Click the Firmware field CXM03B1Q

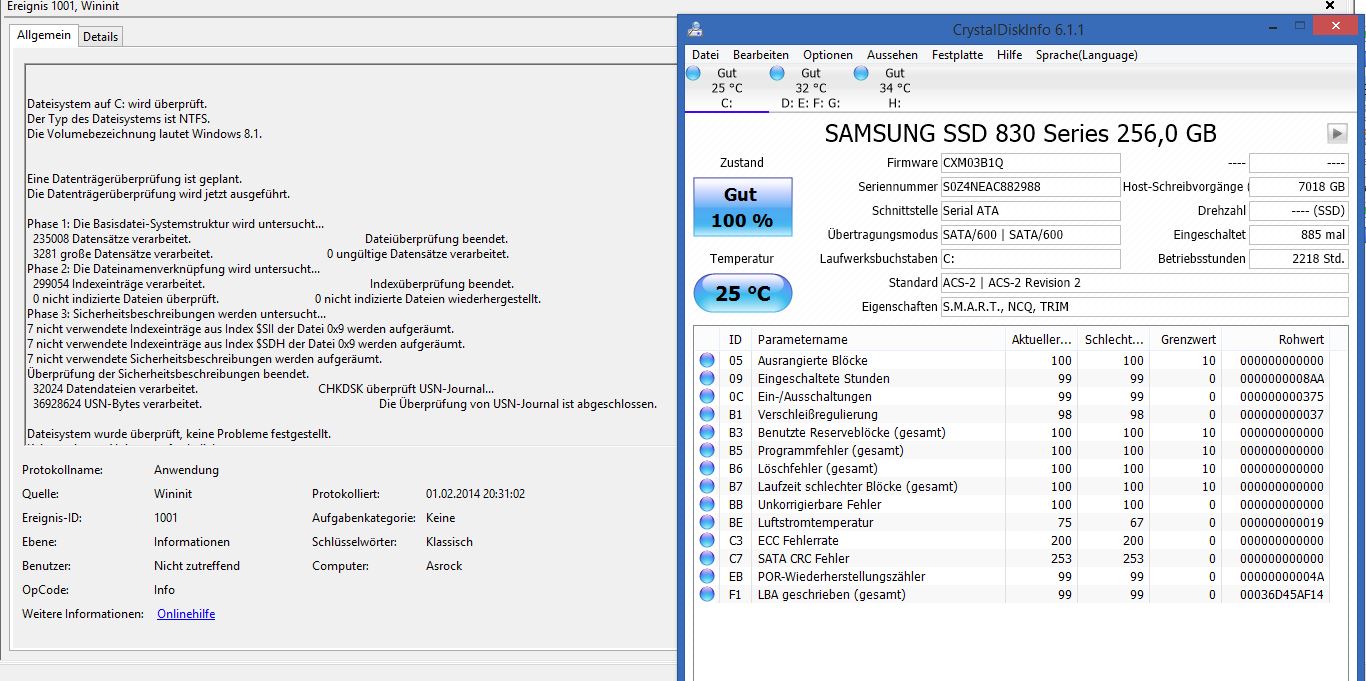(1030, 163)
